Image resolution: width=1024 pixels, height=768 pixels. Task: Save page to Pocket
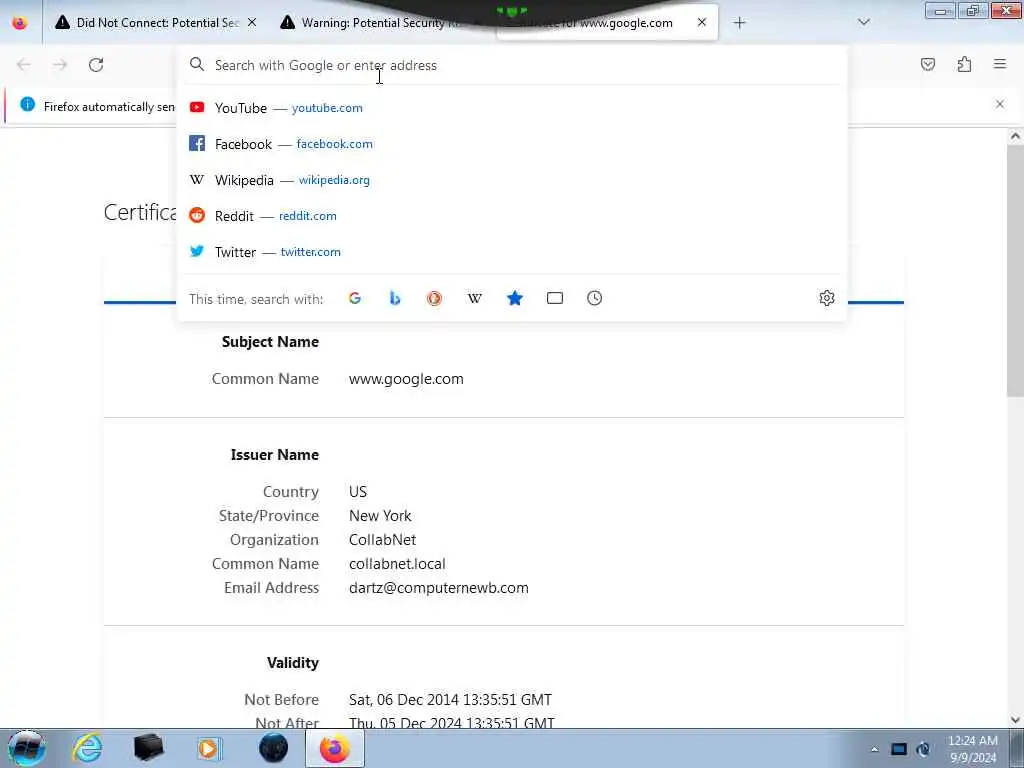[928, 65]
